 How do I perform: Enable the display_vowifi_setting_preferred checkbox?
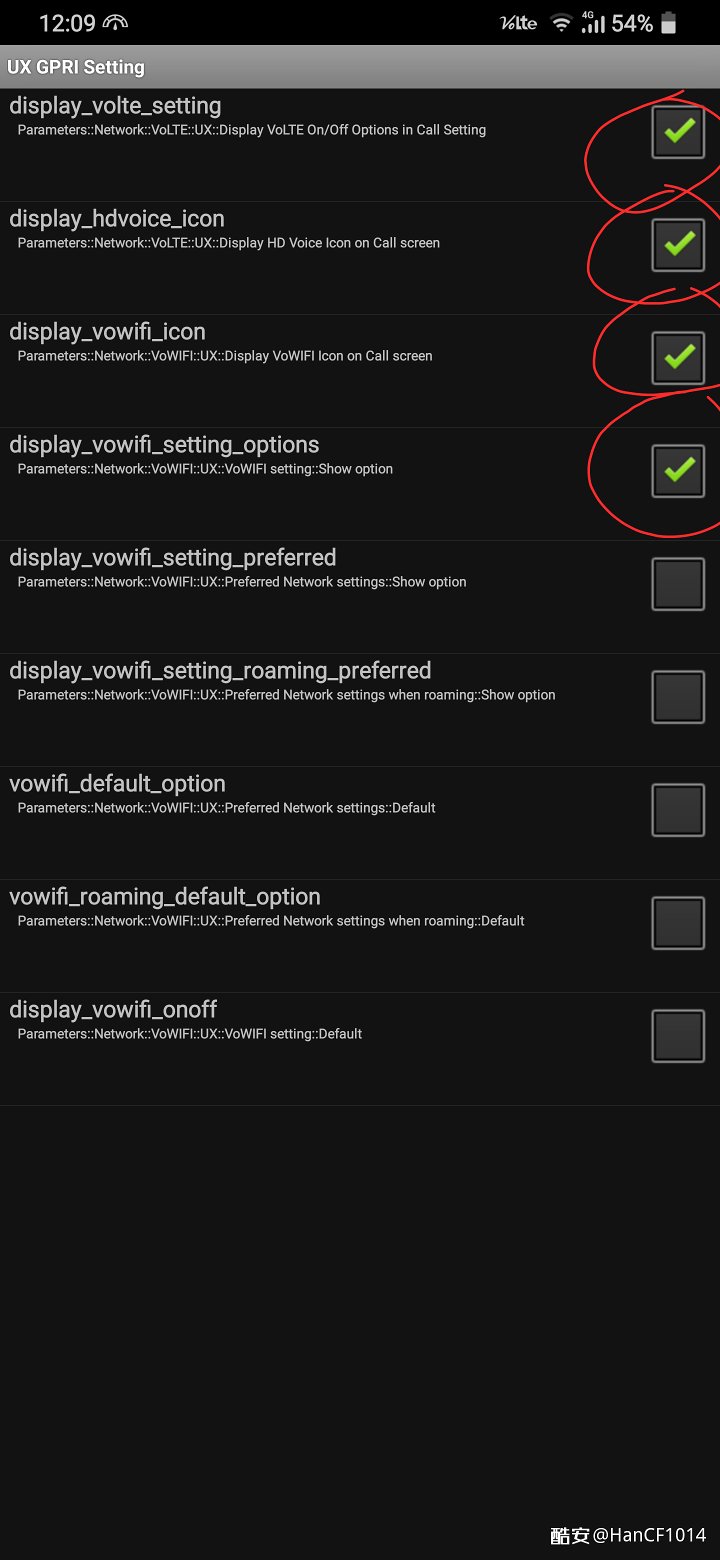point(678,584)
